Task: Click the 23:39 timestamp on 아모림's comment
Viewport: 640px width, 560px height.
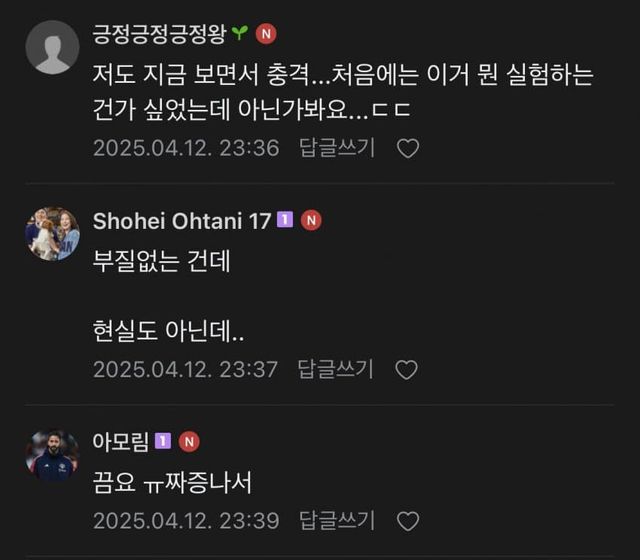Action: pyautogui.click(x=186, y=521)
